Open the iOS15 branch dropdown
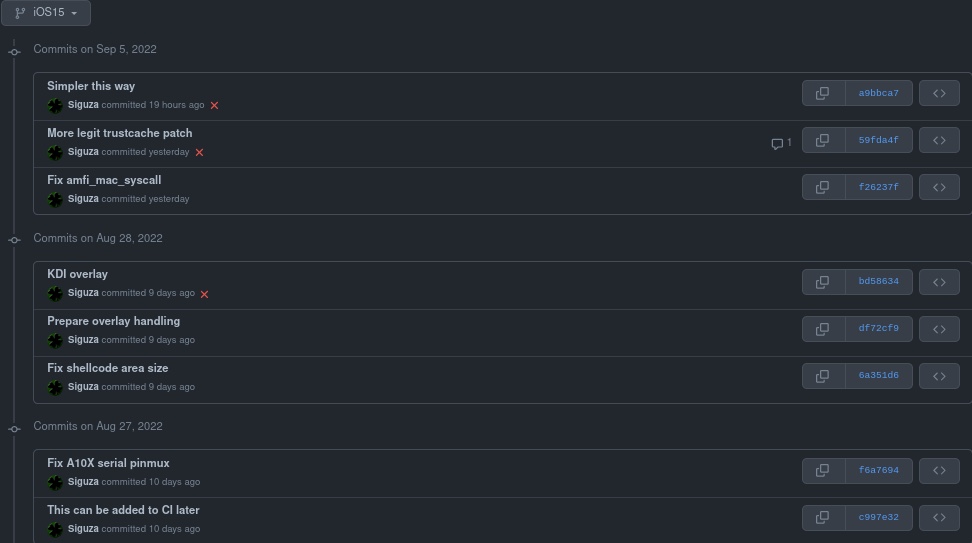 click(x=46, y=12)
